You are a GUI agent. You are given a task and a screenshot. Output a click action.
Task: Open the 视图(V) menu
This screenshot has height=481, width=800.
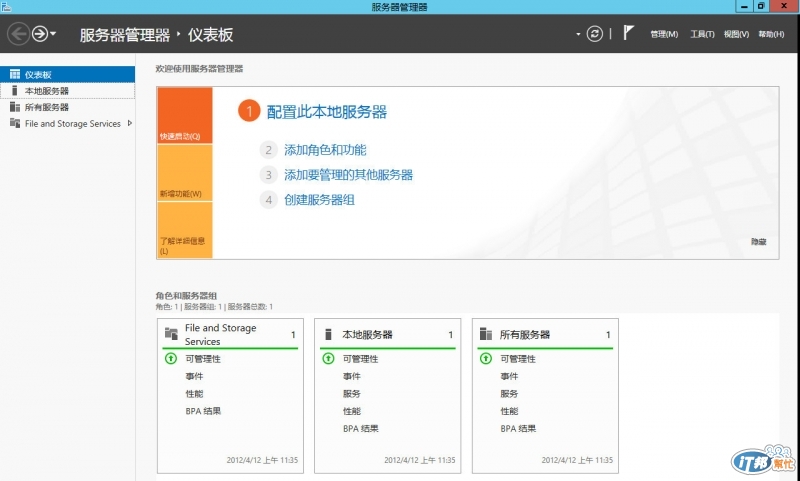pos(736,34)
